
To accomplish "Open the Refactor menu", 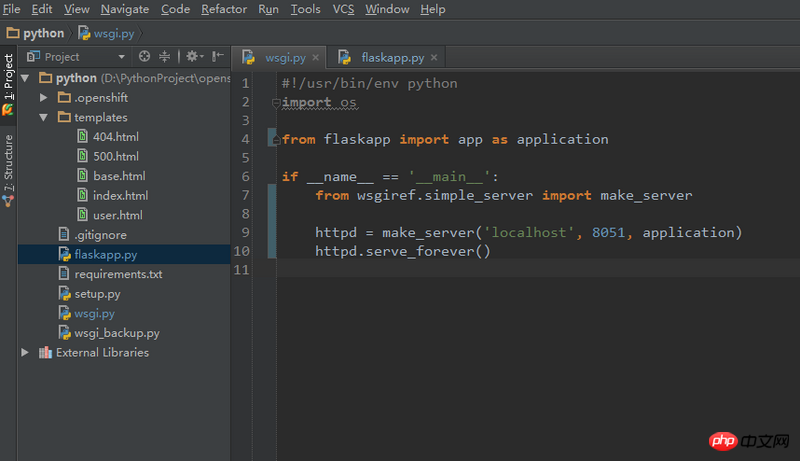I will (223, 9).
